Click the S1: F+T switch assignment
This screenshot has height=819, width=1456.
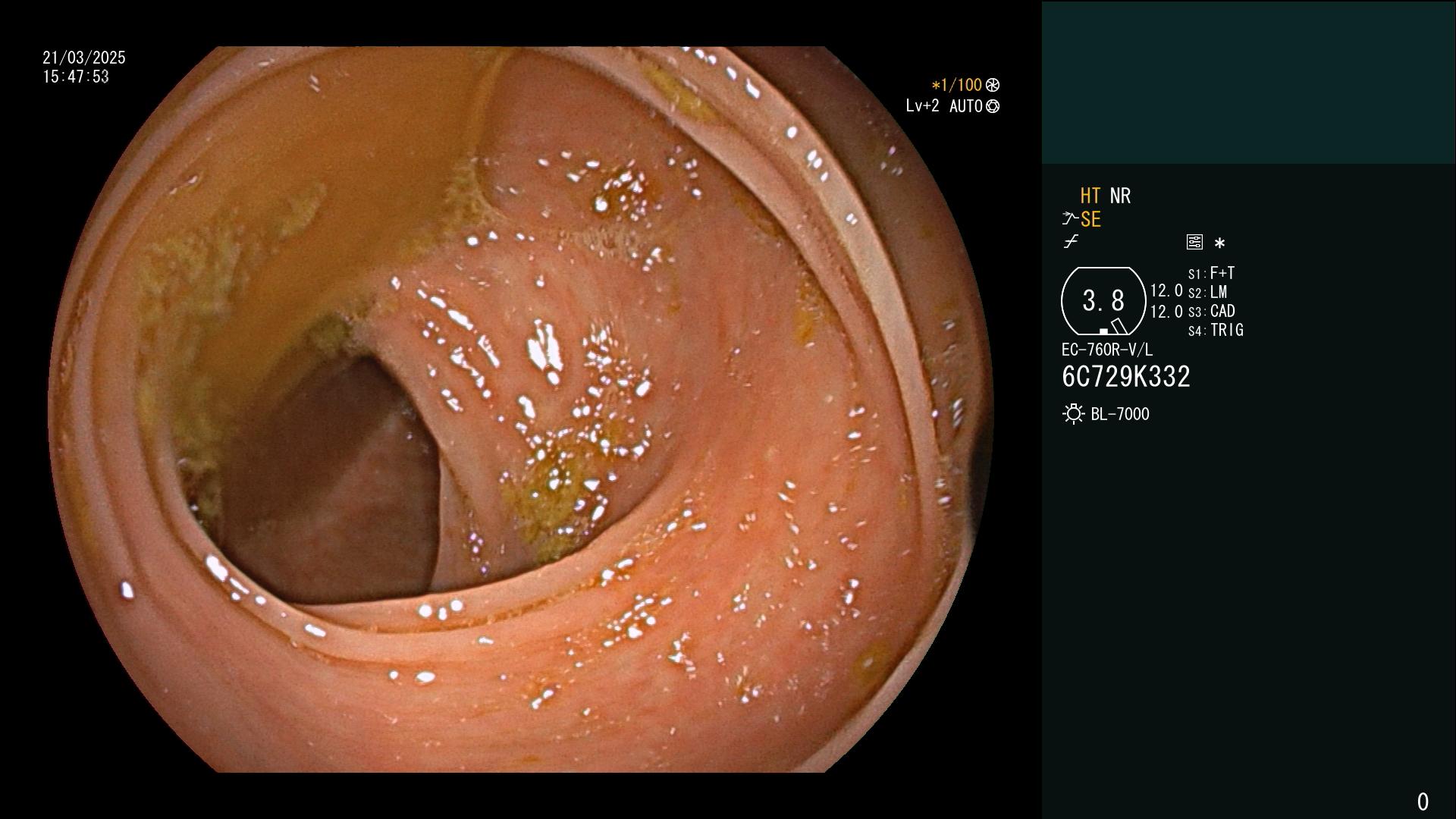1212,273
